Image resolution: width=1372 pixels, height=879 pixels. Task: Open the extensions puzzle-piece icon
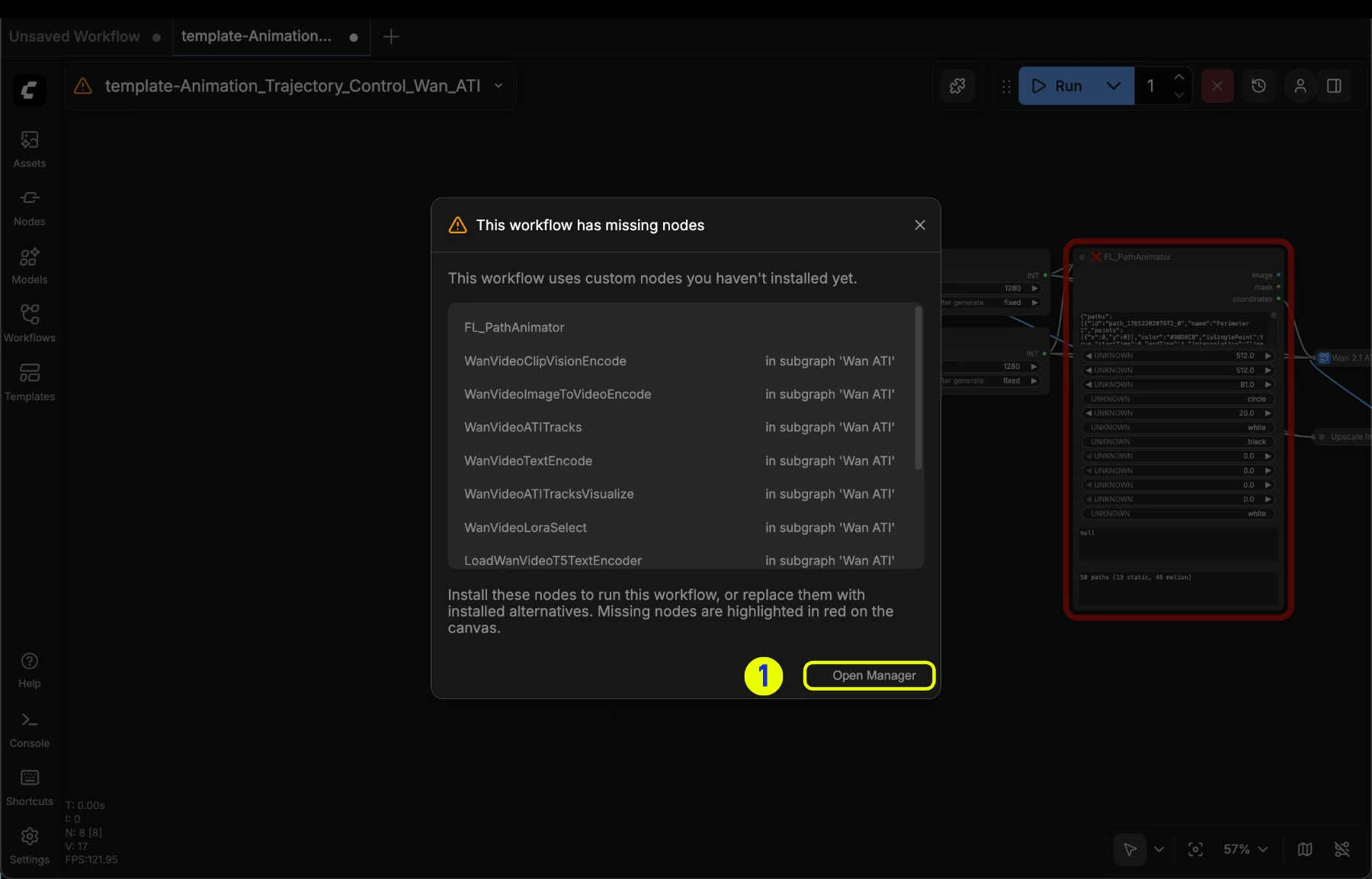[x=957, y=85]
